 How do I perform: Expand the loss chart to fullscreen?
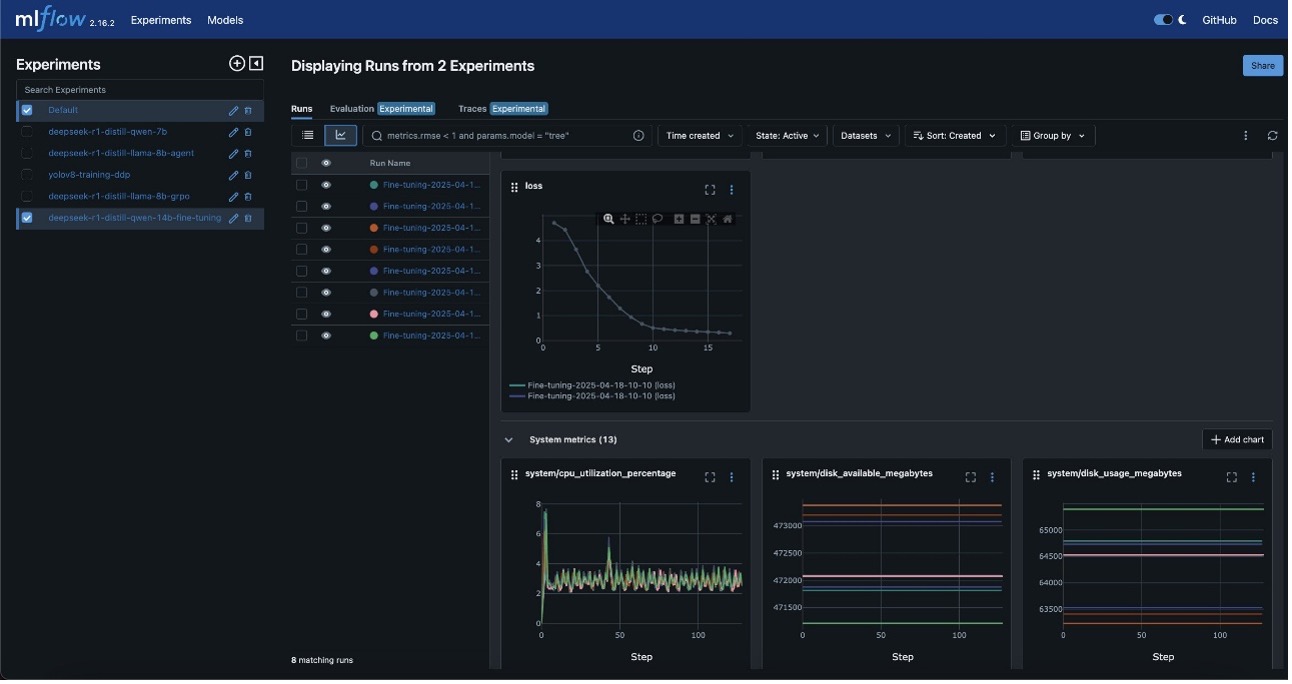[x=710, y=190]
